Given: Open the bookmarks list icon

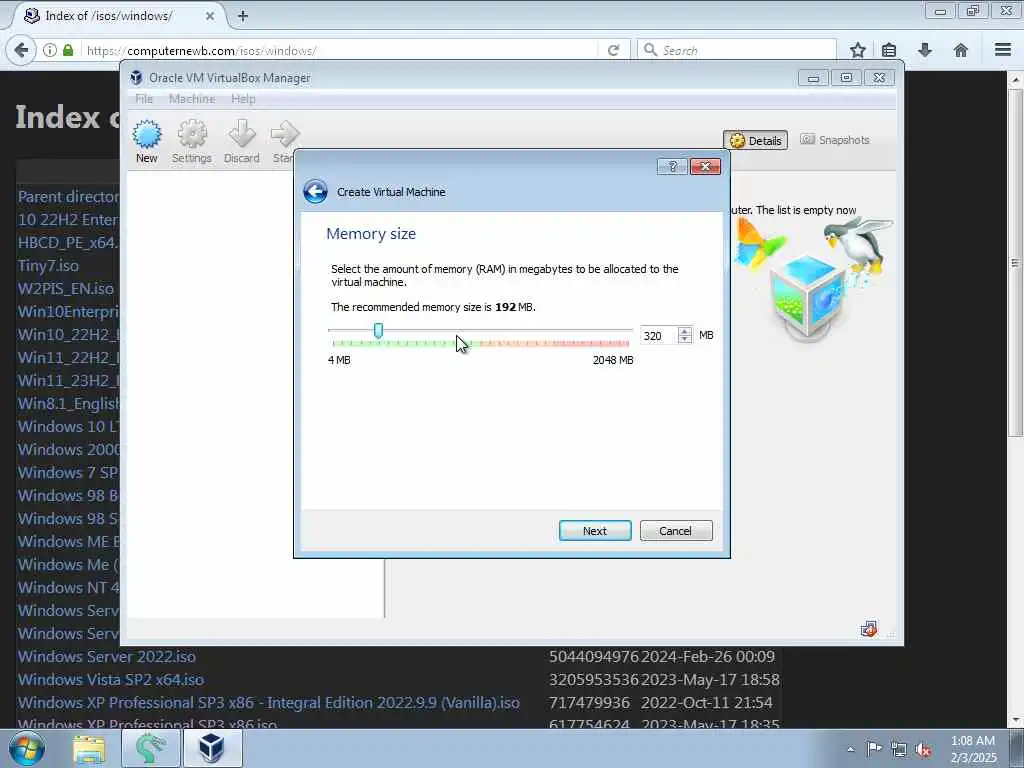Looking at the screenshot, I should [889, 50].
